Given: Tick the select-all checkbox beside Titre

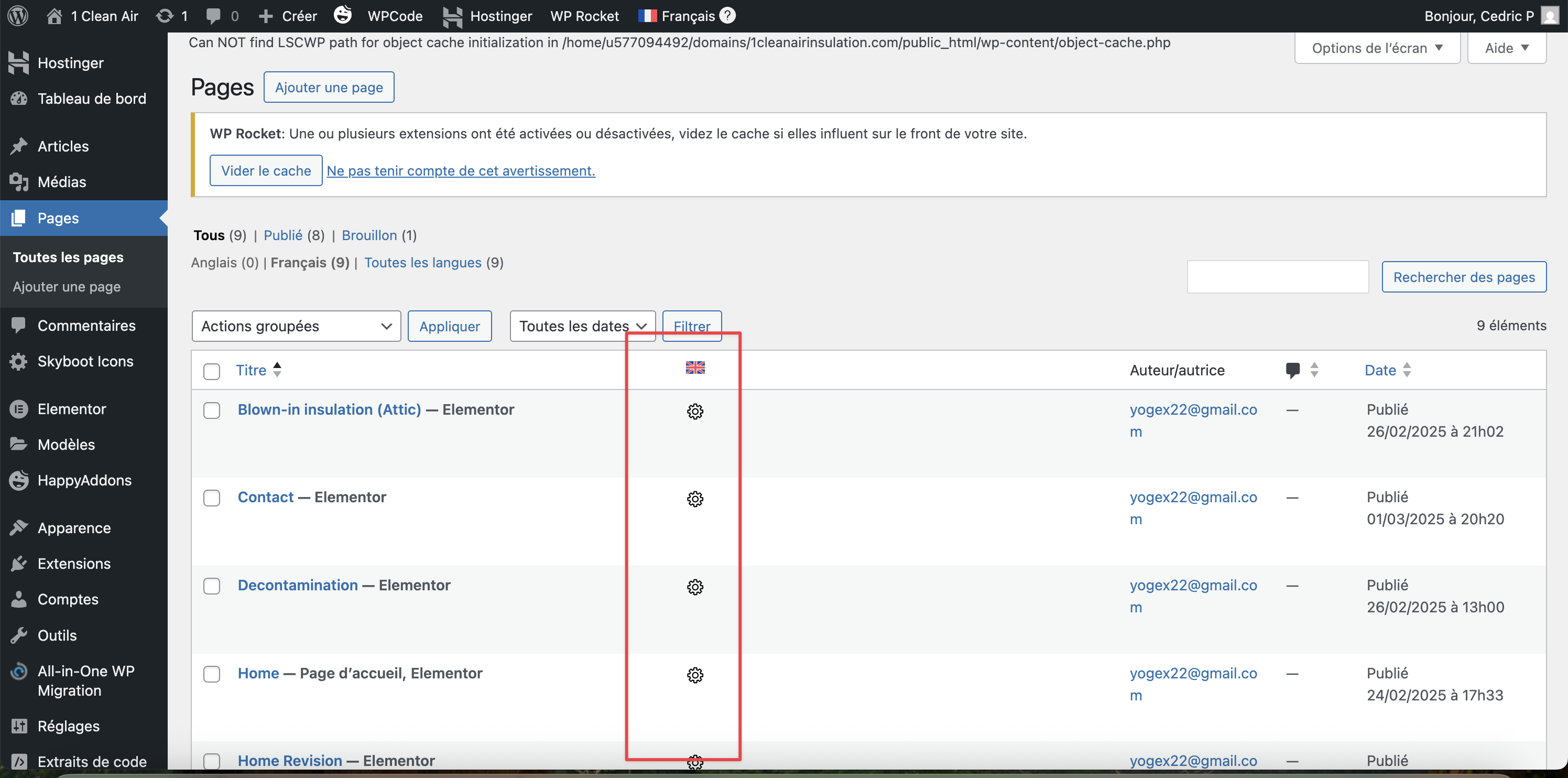Looking at the screenshot, I should click(x=212, y=371).
